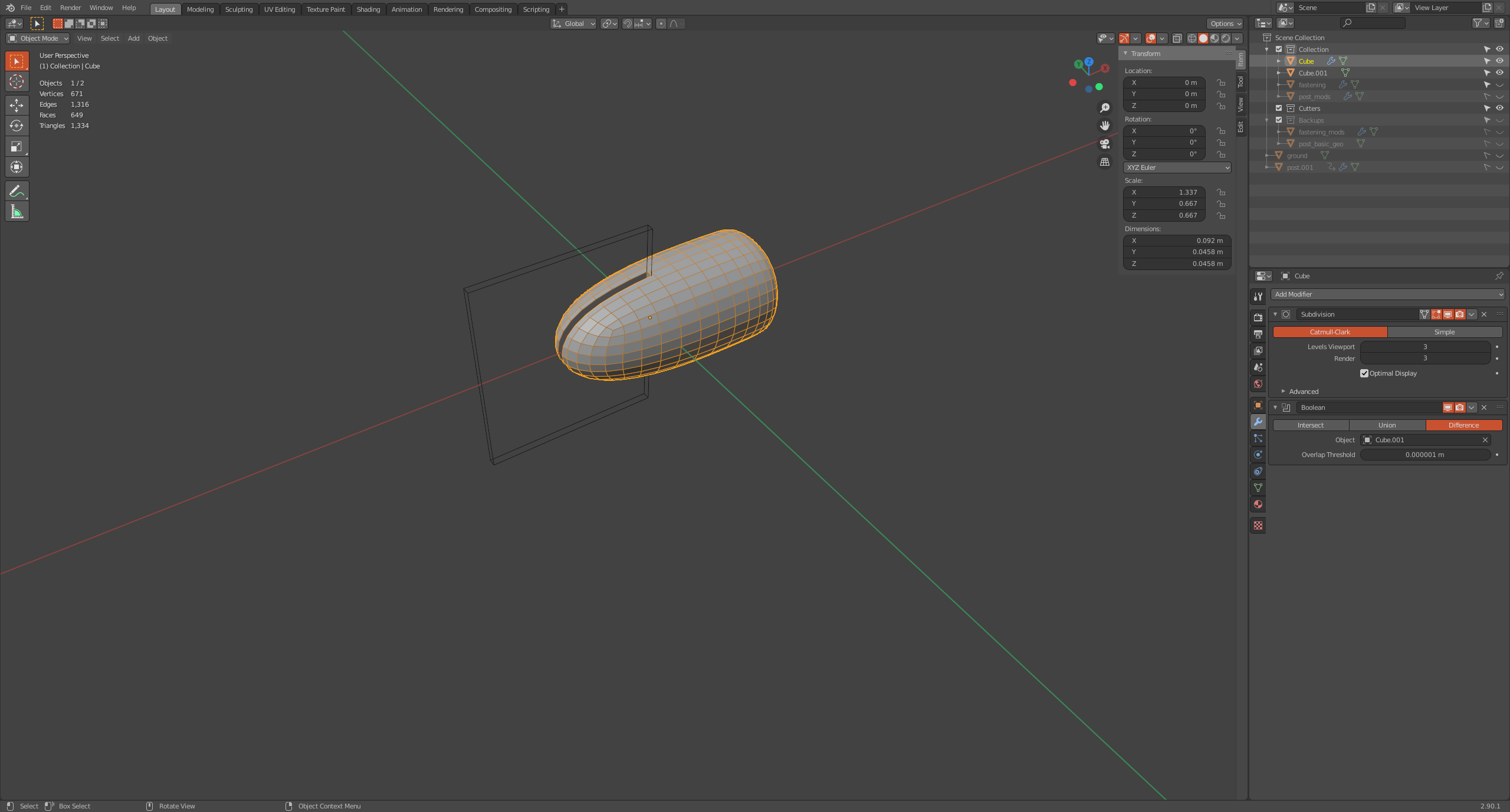Collapse the Boolean modifier panel
This screenshot has width=1510, height=812.
[x=1275, y=407]
